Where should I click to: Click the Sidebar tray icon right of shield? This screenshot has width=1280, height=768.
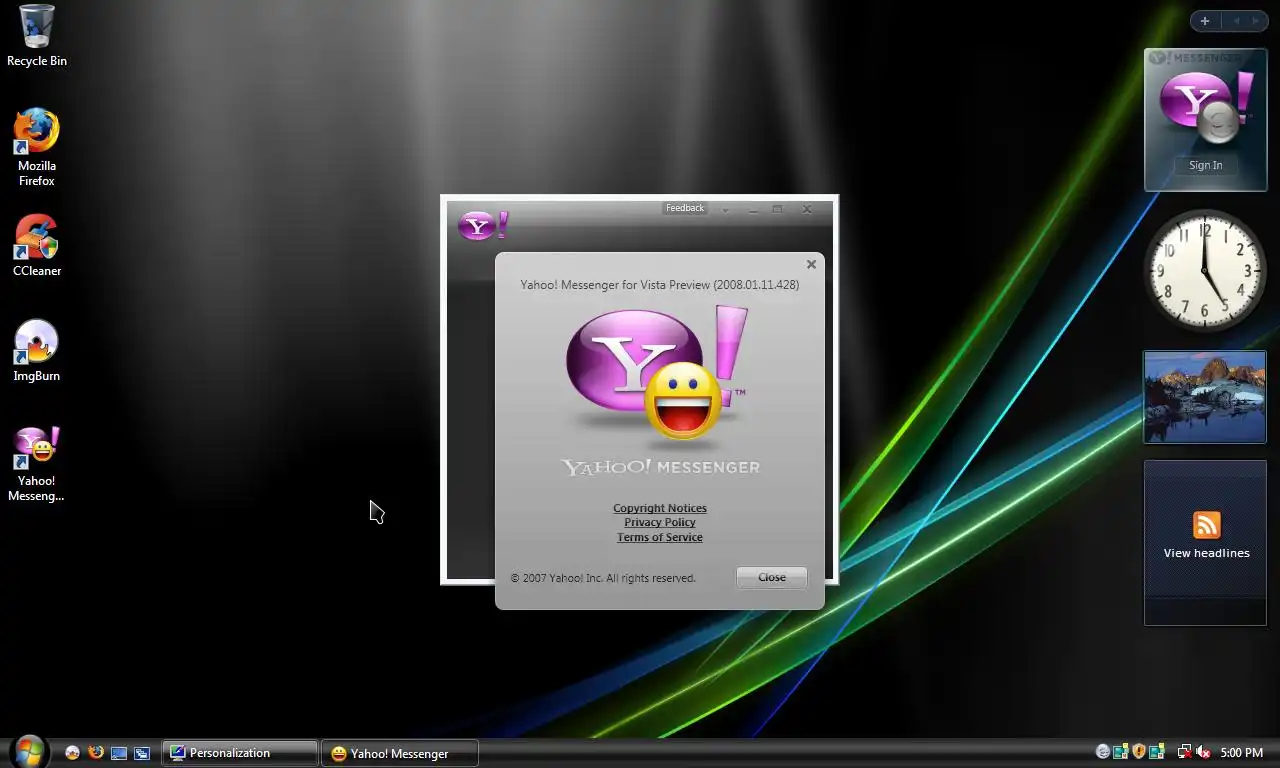click(x=1157, y=752)
